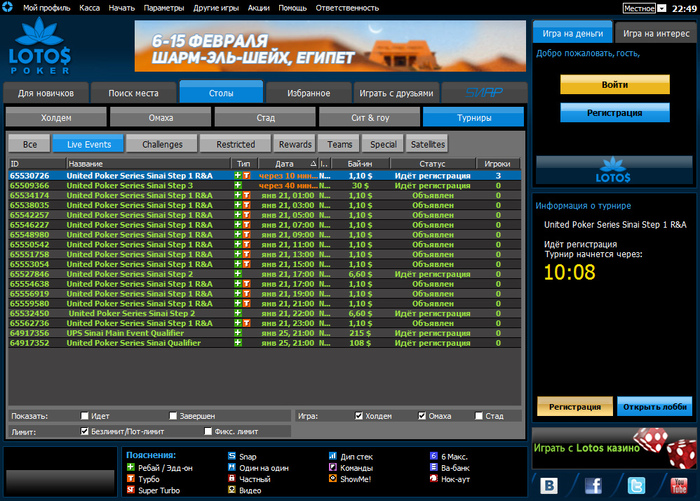Image resolution: width=700 pixels, height=501 pixels.
Task: Enable the Завершен show checkbox
Action: [173, 416]
